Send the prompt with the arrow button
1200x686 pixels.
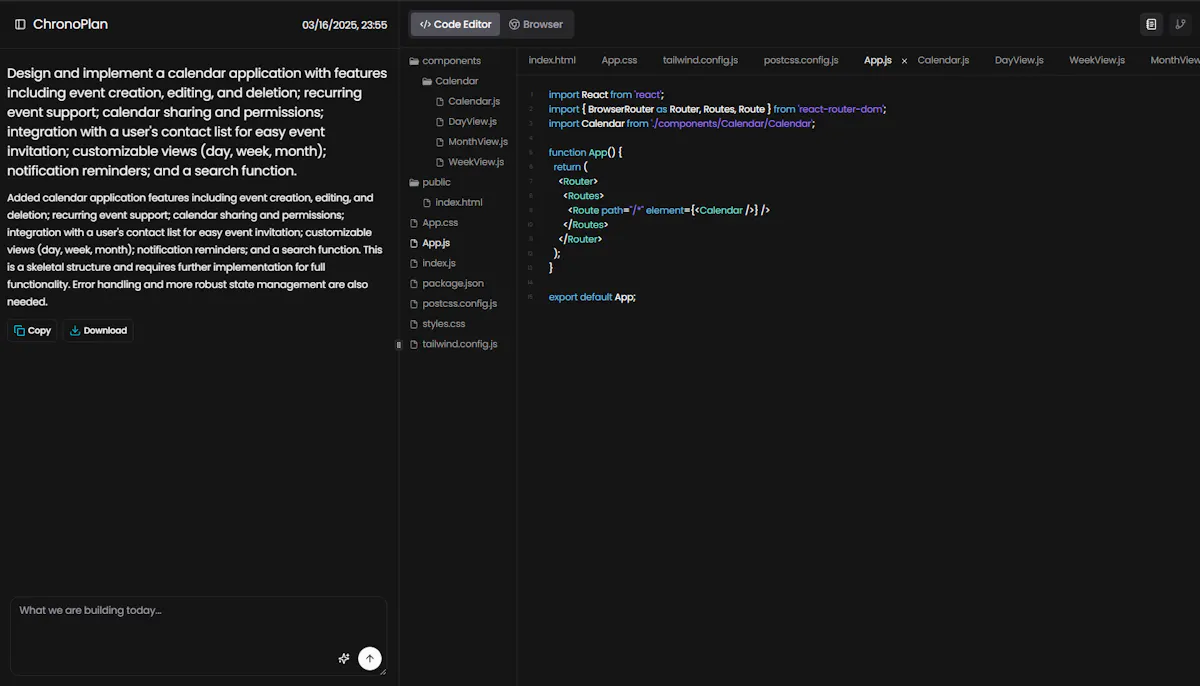pos(370,658)
